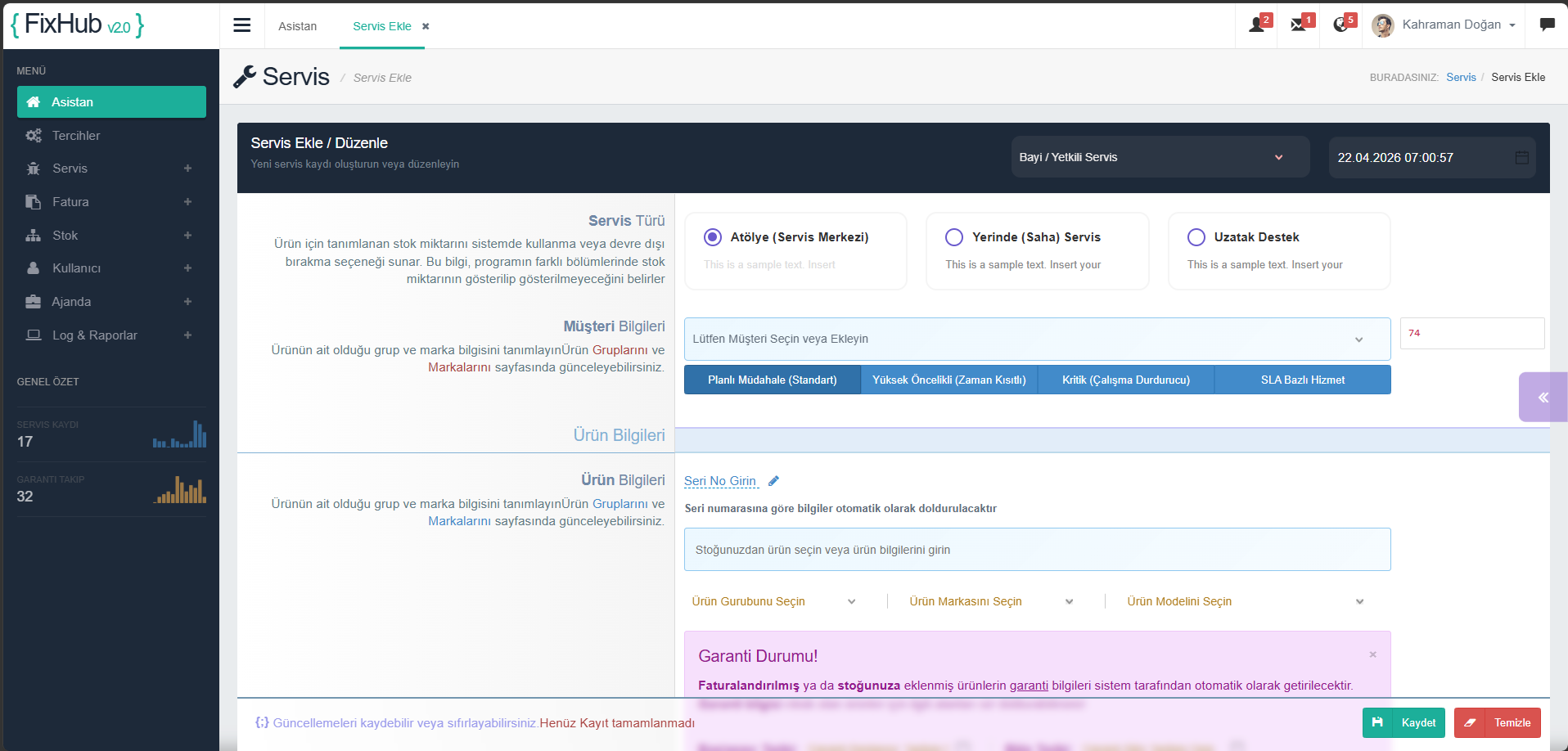Follow the Servis breadcrumb link
This screenshot has height=751, width=1568.
point(1461,77)
